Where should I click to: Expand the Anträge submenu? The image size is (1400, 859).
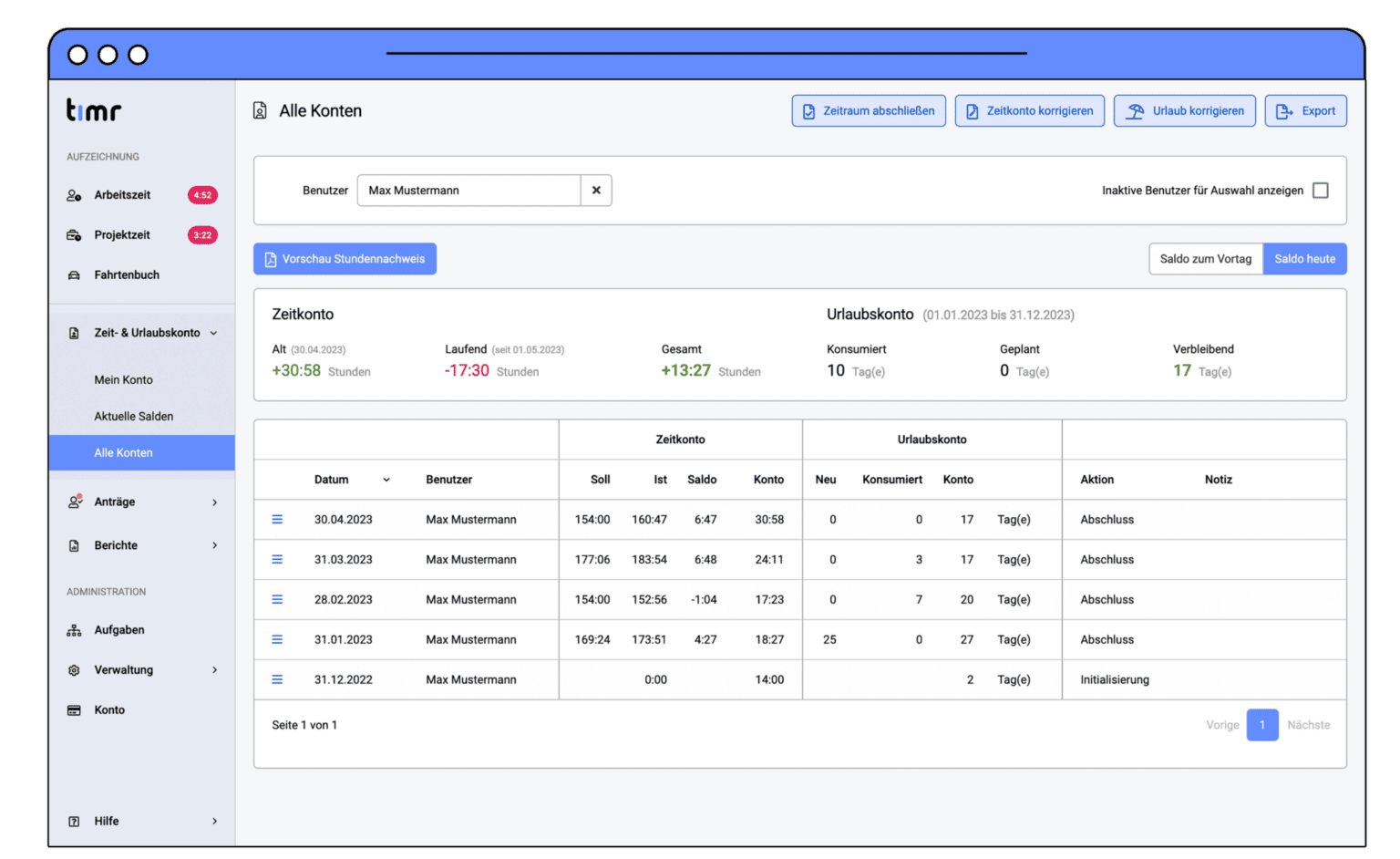pos(214,502)
